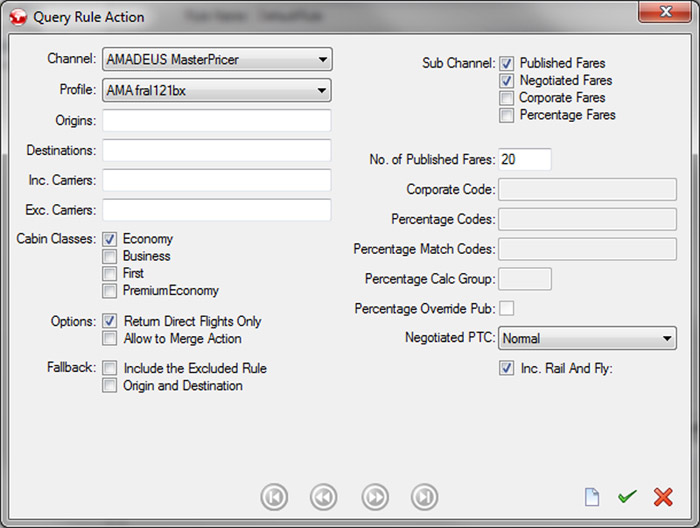
Task: Toggle Return Direct Flights Only option
Action: tap(109, 321)
